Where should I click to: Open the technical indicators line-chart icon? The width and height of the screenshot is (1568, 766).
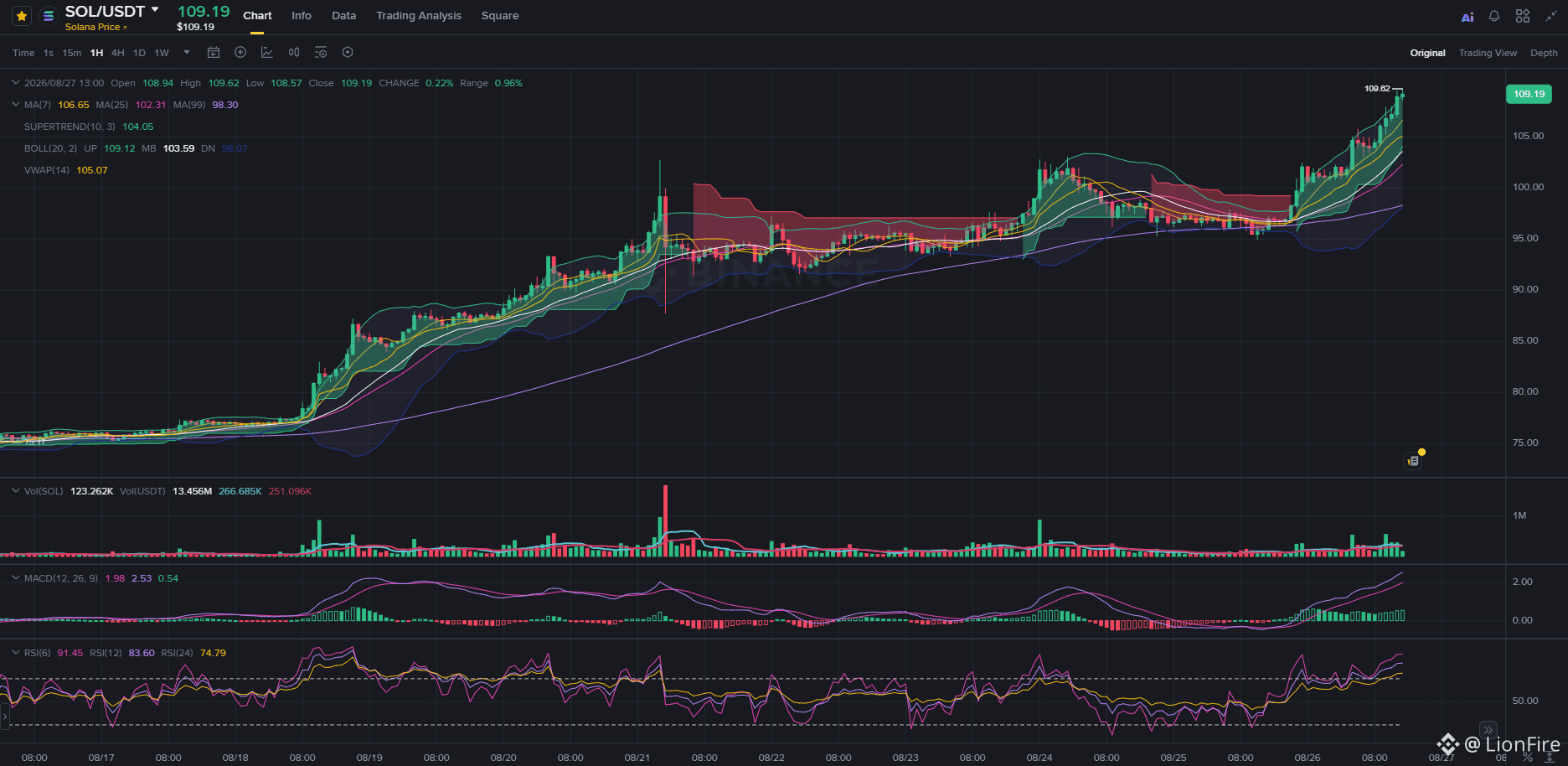tap(267, 52)
